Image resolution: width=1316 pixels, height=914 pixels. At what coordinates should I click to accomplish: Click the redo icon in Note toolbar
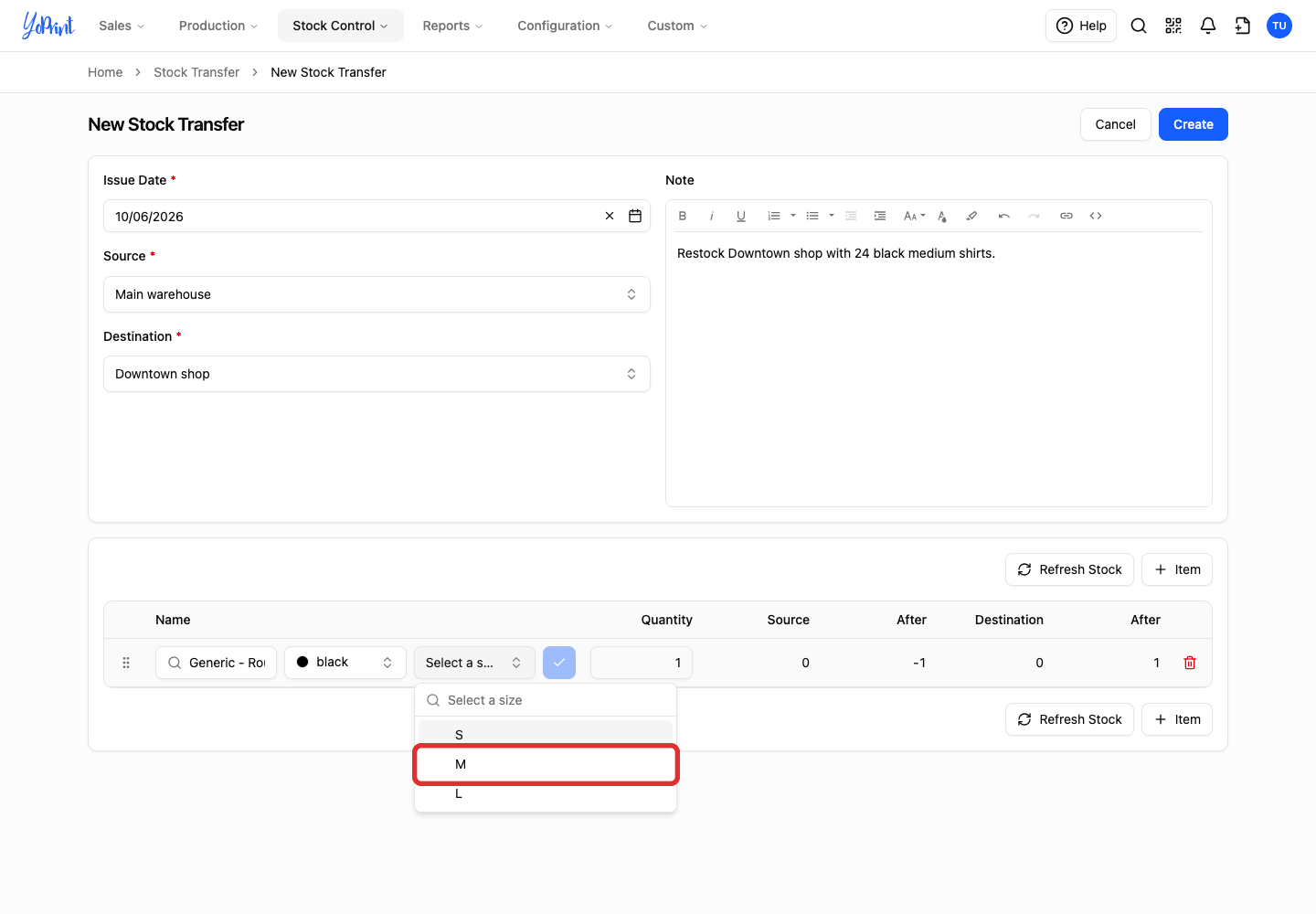[1034, 216]
